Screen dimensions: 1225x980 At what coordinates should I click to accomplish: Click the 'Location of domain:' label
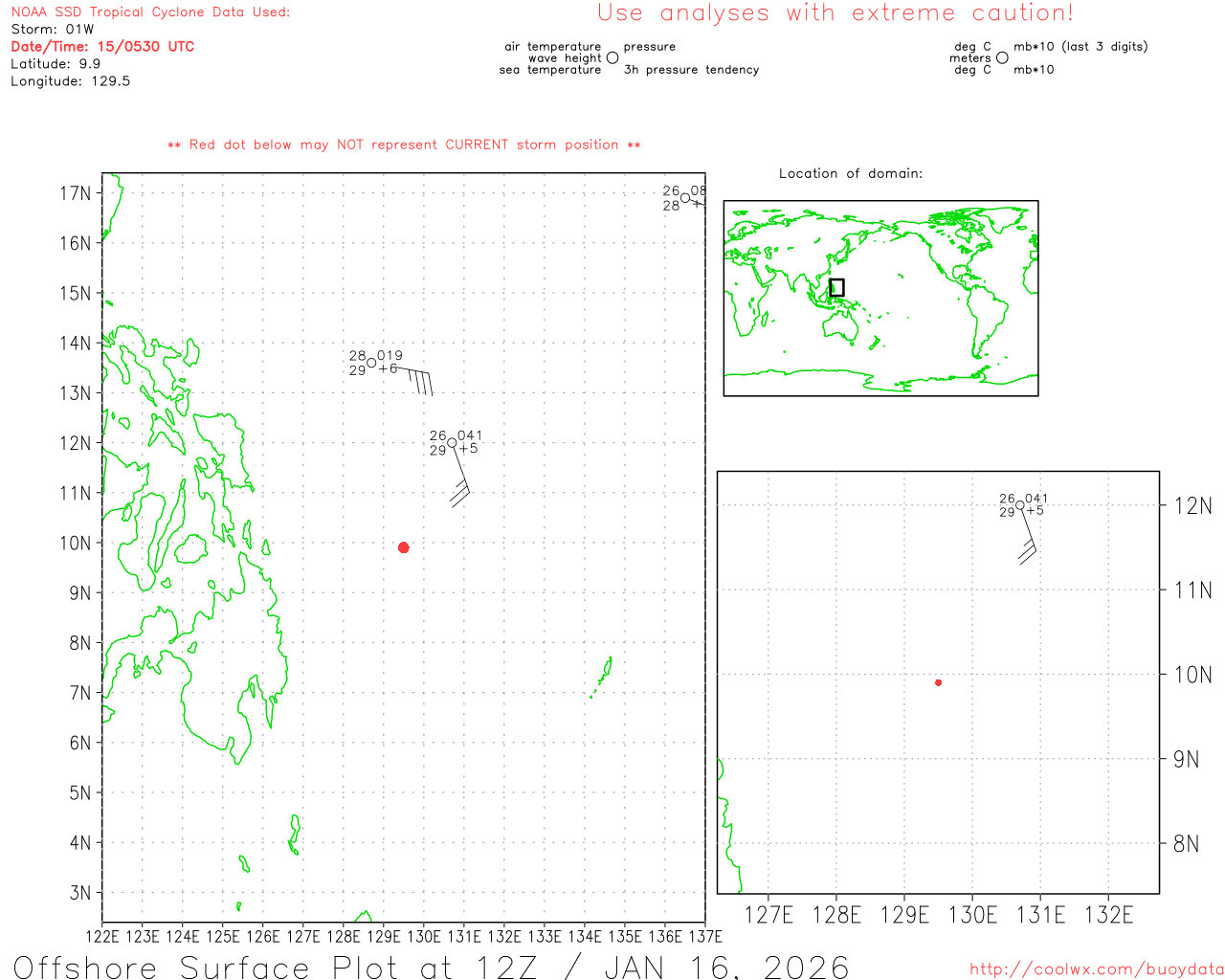851,173
